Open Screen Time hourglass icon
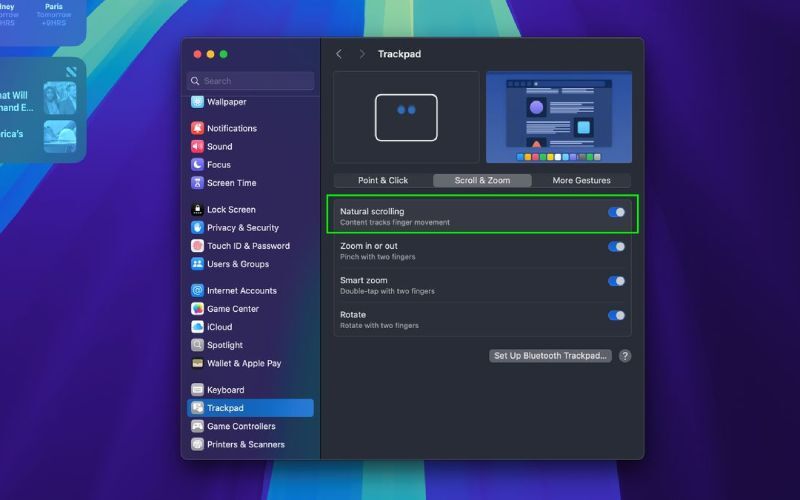Viewport: 800px width, 500px height. click(x=198, y=183)
